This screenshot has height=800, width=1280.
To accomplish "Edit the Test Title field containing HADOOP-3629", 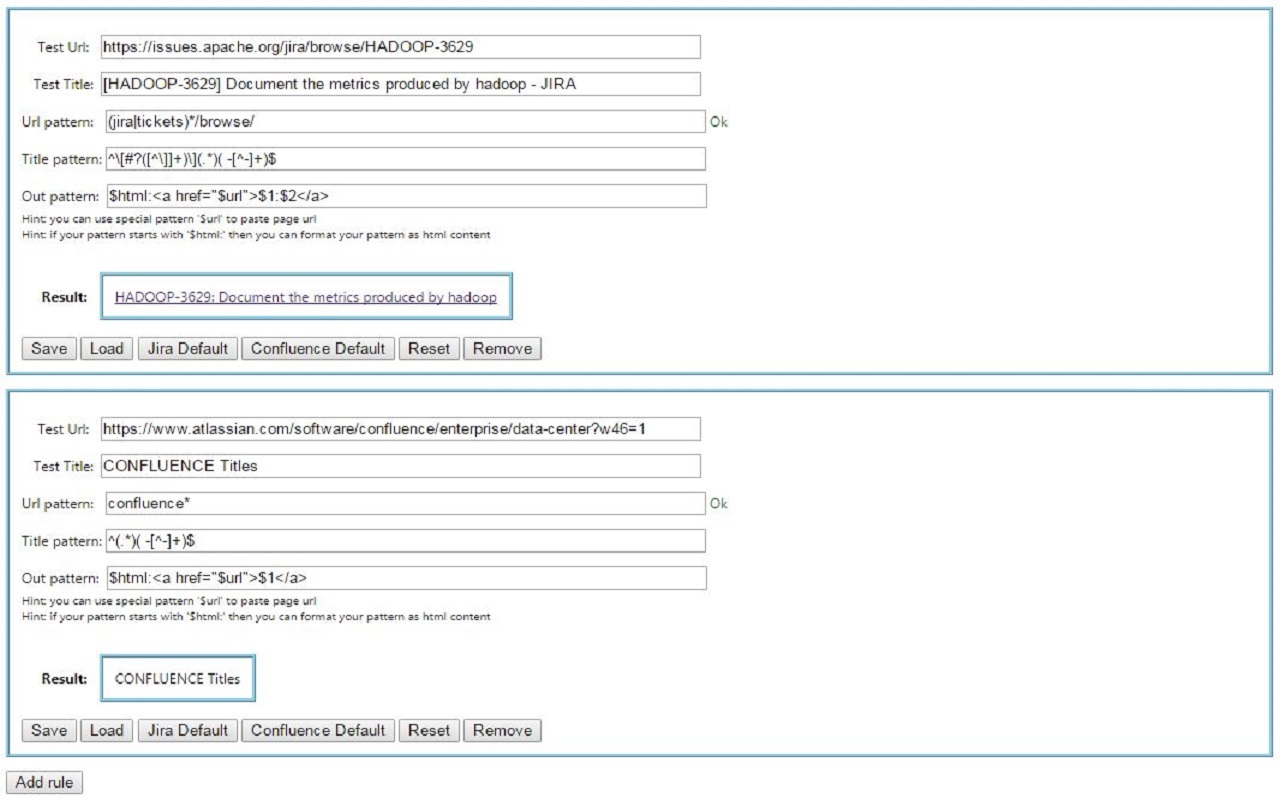I will coord(400,84).
